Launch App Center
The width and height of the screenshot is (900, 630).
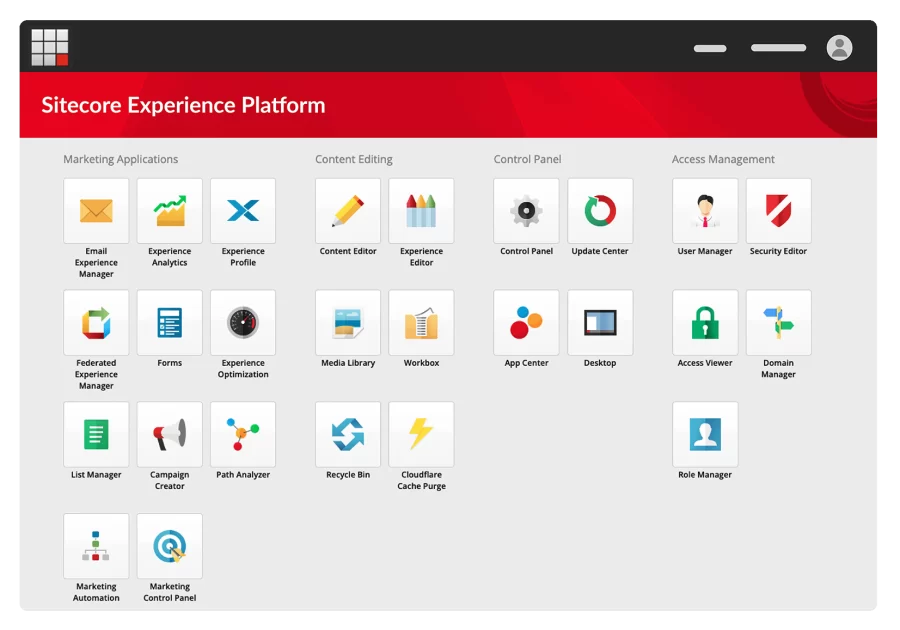pyautogui.click(x=526, y=322)
